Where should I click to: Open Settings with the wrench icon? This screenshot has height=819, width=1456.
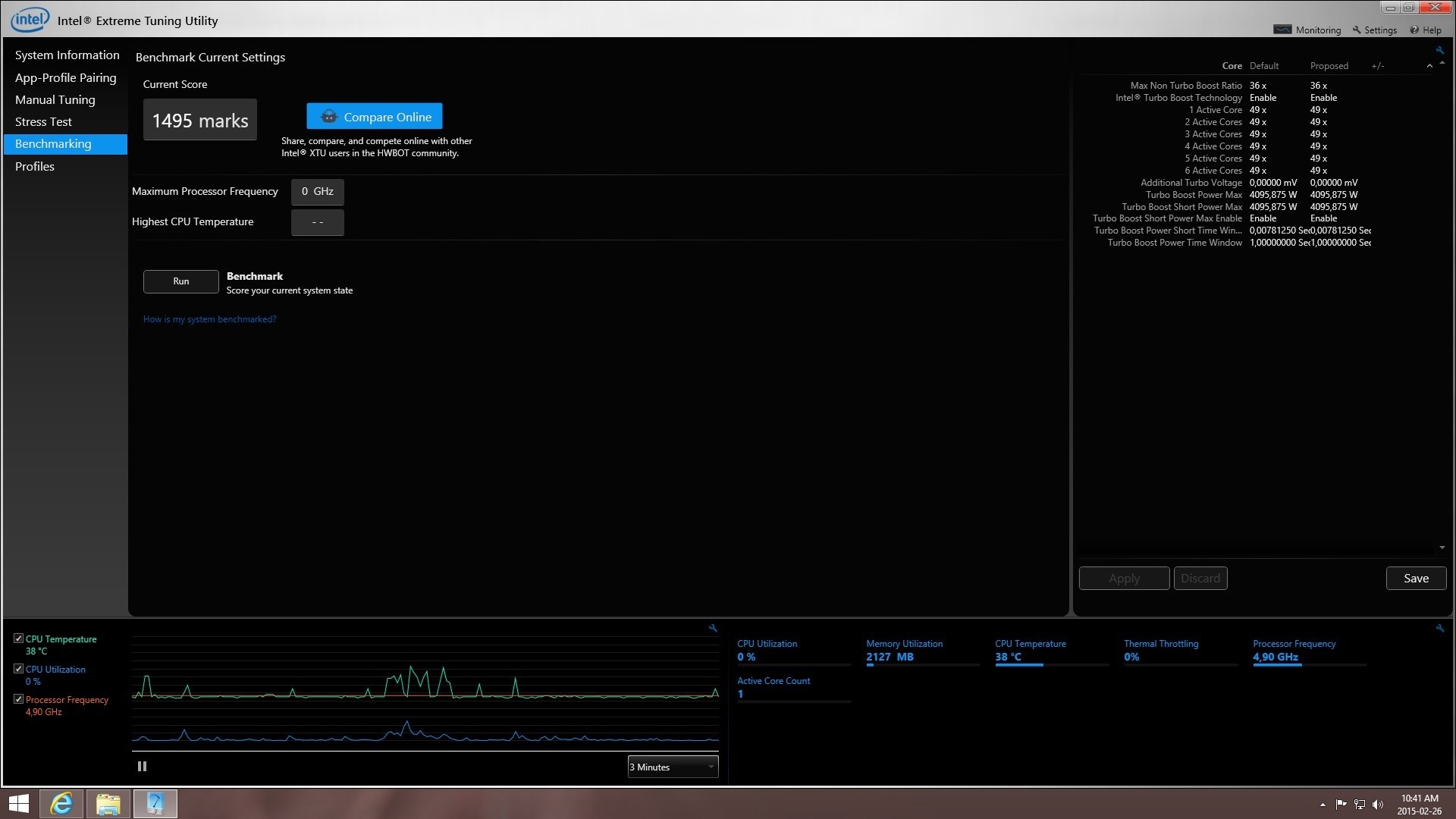tap(1375, 30)
